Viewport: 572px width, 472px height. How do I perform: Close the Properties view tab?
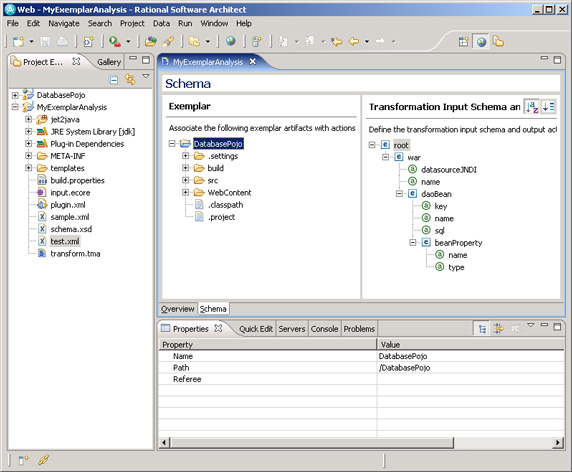[x=218, y=328]
